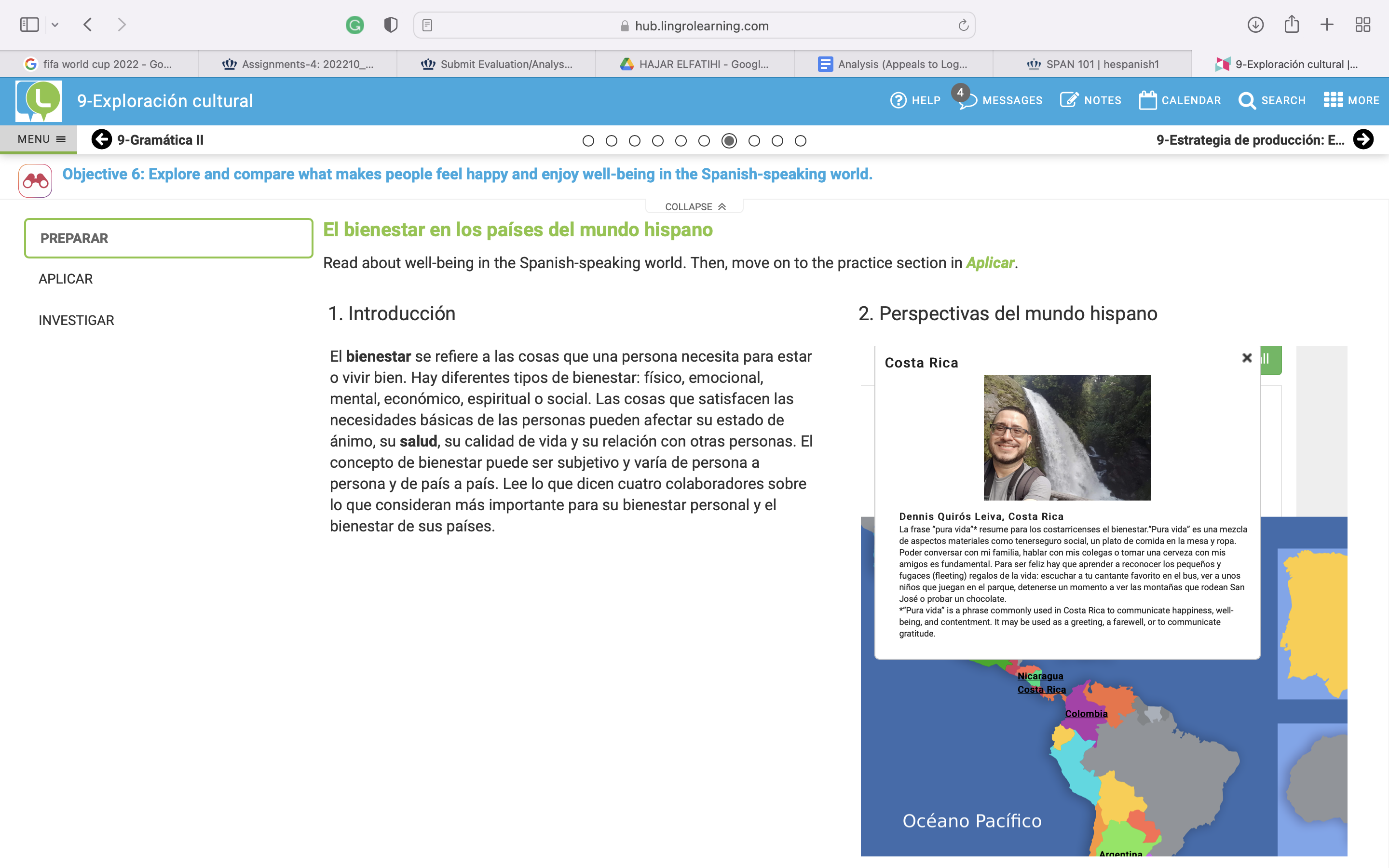
Task: Click the Argentina map label
Action: 1120,853
